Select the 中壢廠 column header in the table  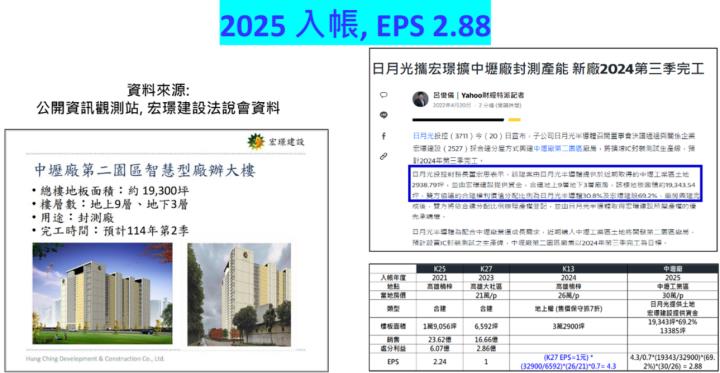[672, 268]
